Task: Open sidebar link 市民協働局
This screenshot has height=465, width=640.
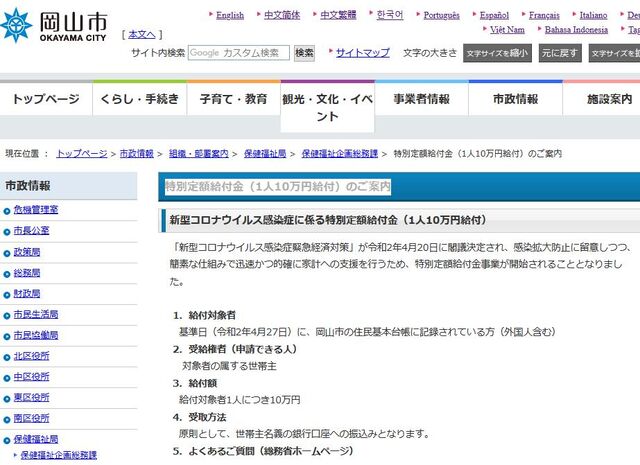Action: (x=36, y=335)
